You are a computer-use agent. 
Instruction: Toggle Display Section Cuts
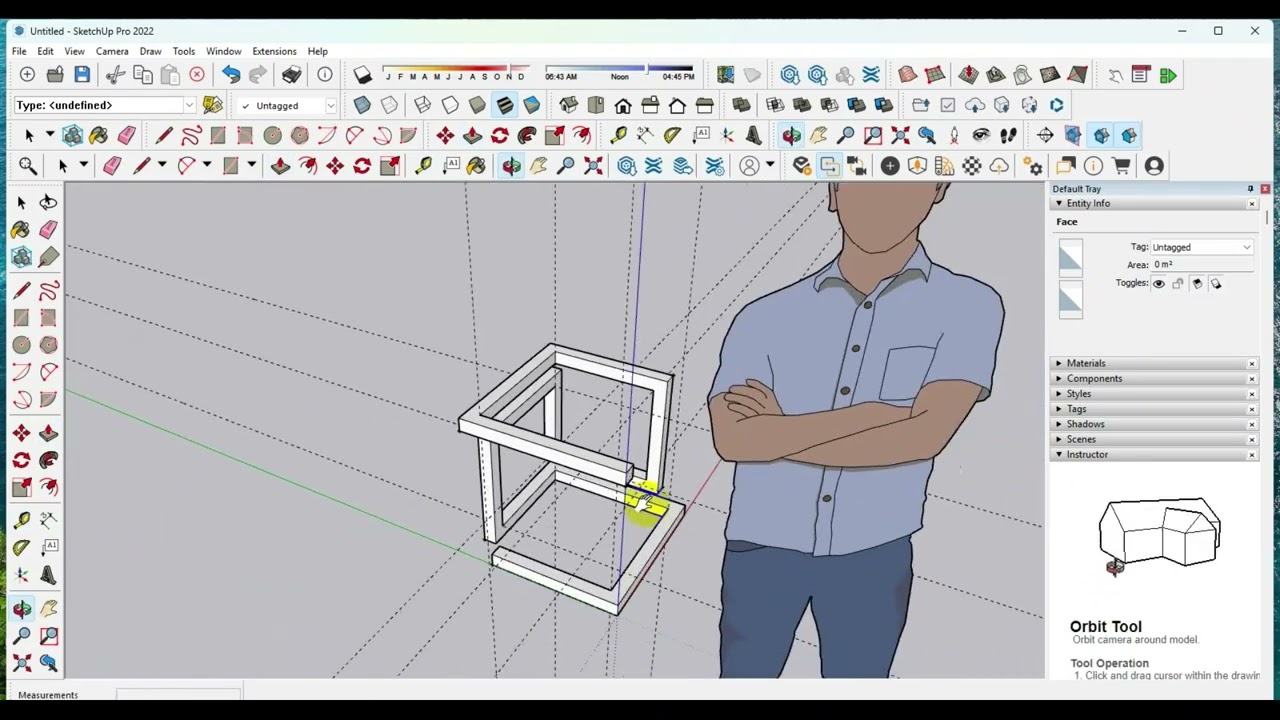(1101, 135)
